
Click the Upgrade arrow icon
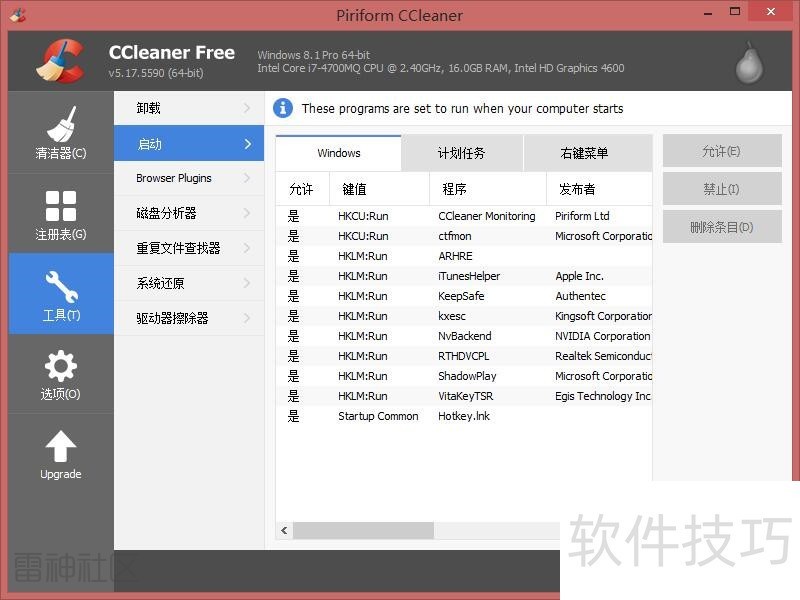click(60, 443)
